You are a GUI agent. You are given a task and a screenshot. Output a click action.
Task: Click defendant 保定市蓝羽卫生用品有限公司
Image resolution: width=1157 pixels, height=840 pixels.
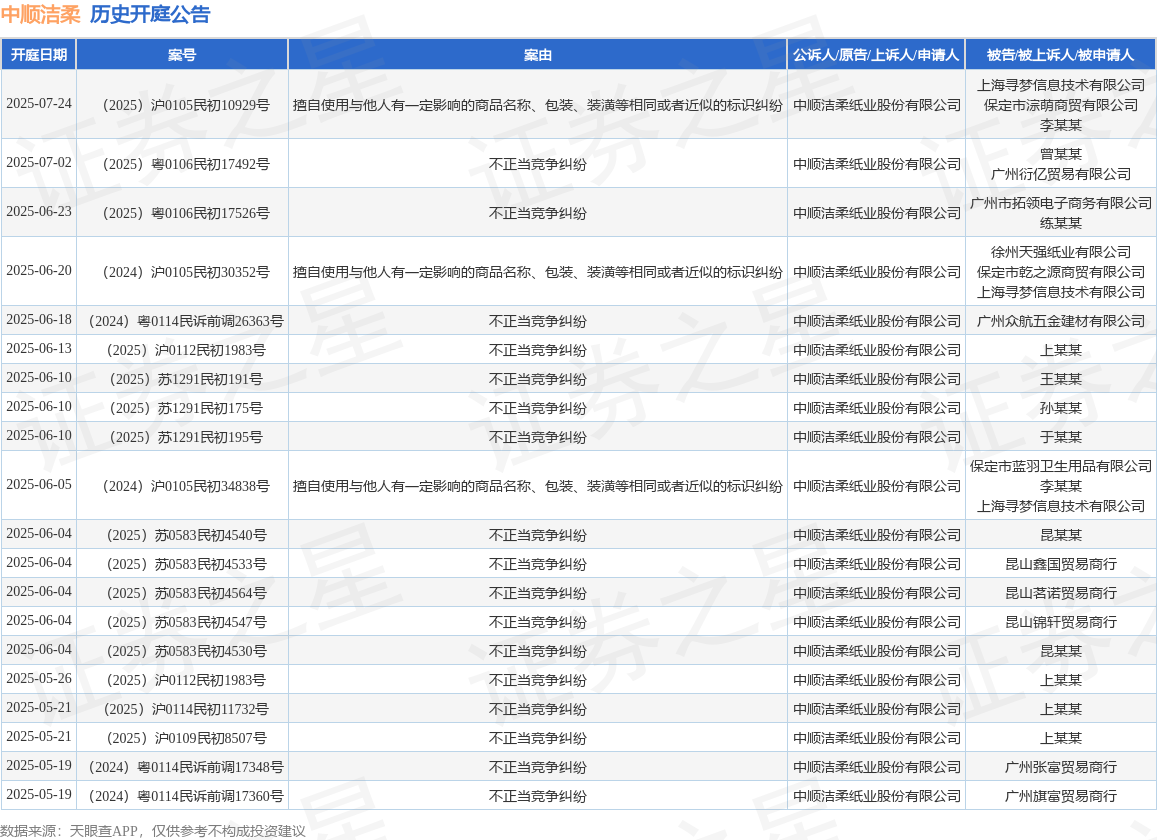[1060, 466]
